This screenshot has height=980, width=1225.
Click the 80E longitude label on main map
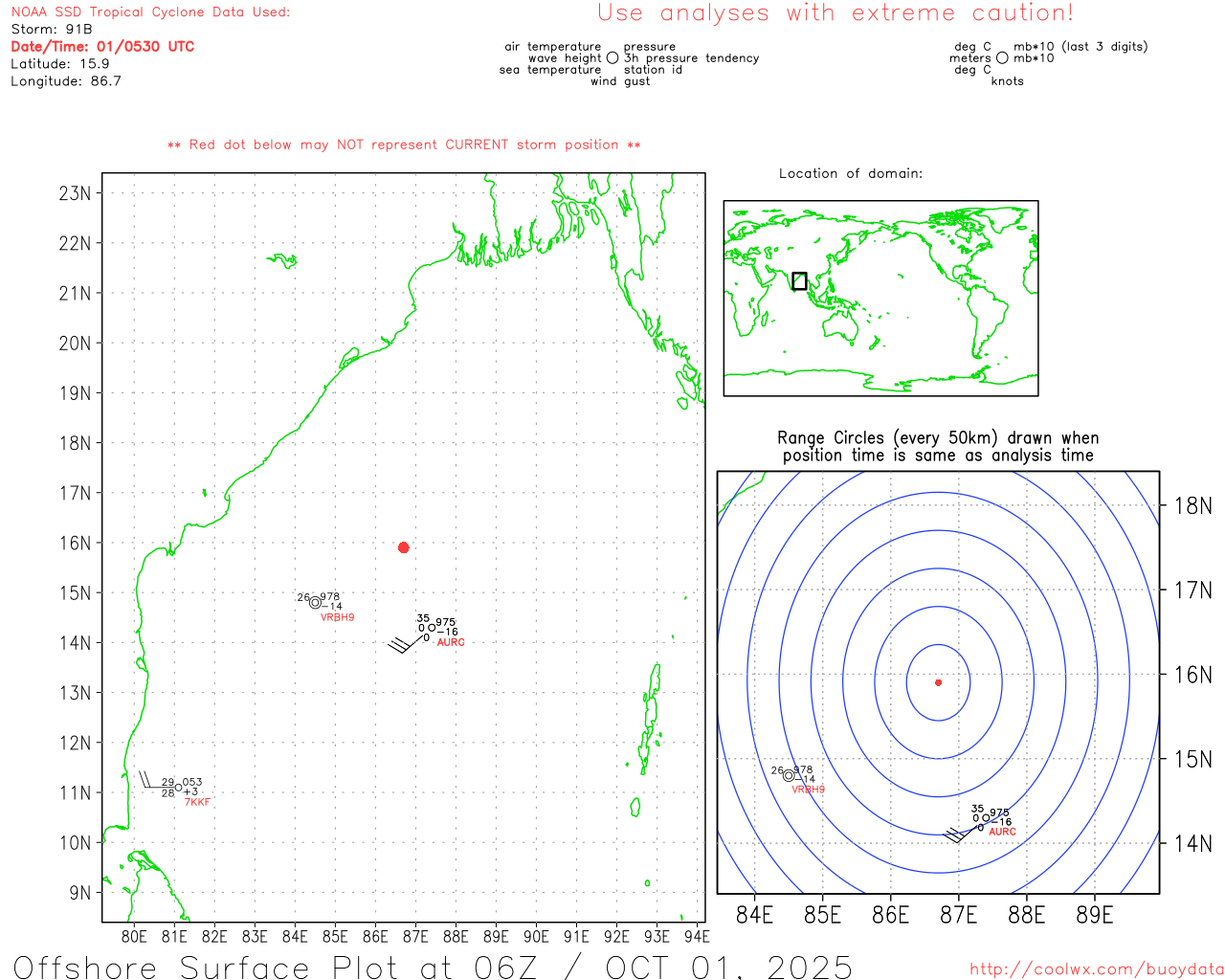coord(134,937)
